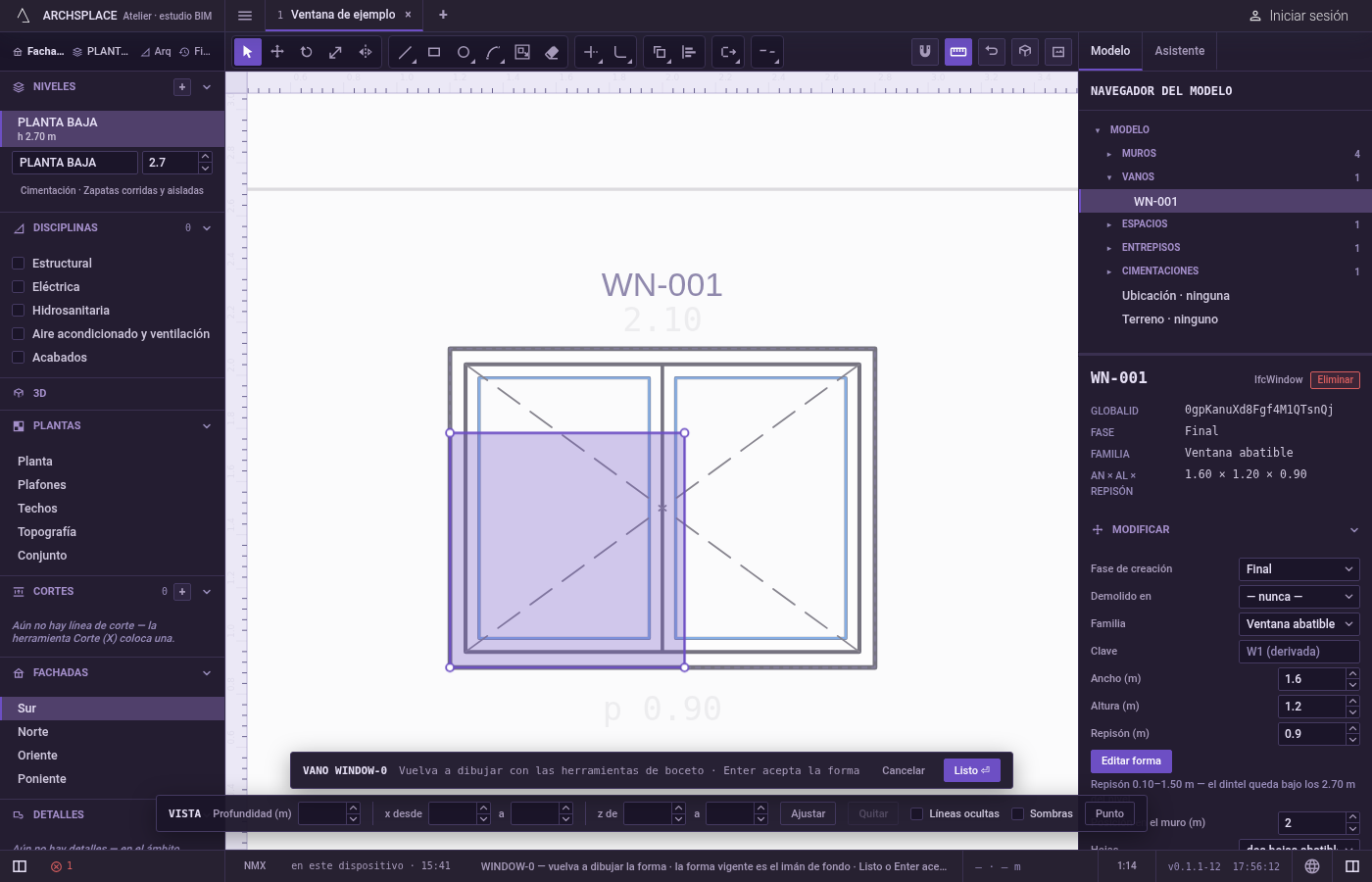Screen dimensions: 1372x882
Task: Open the Demolido en dropdown
Action: [x=1299, y=597]
